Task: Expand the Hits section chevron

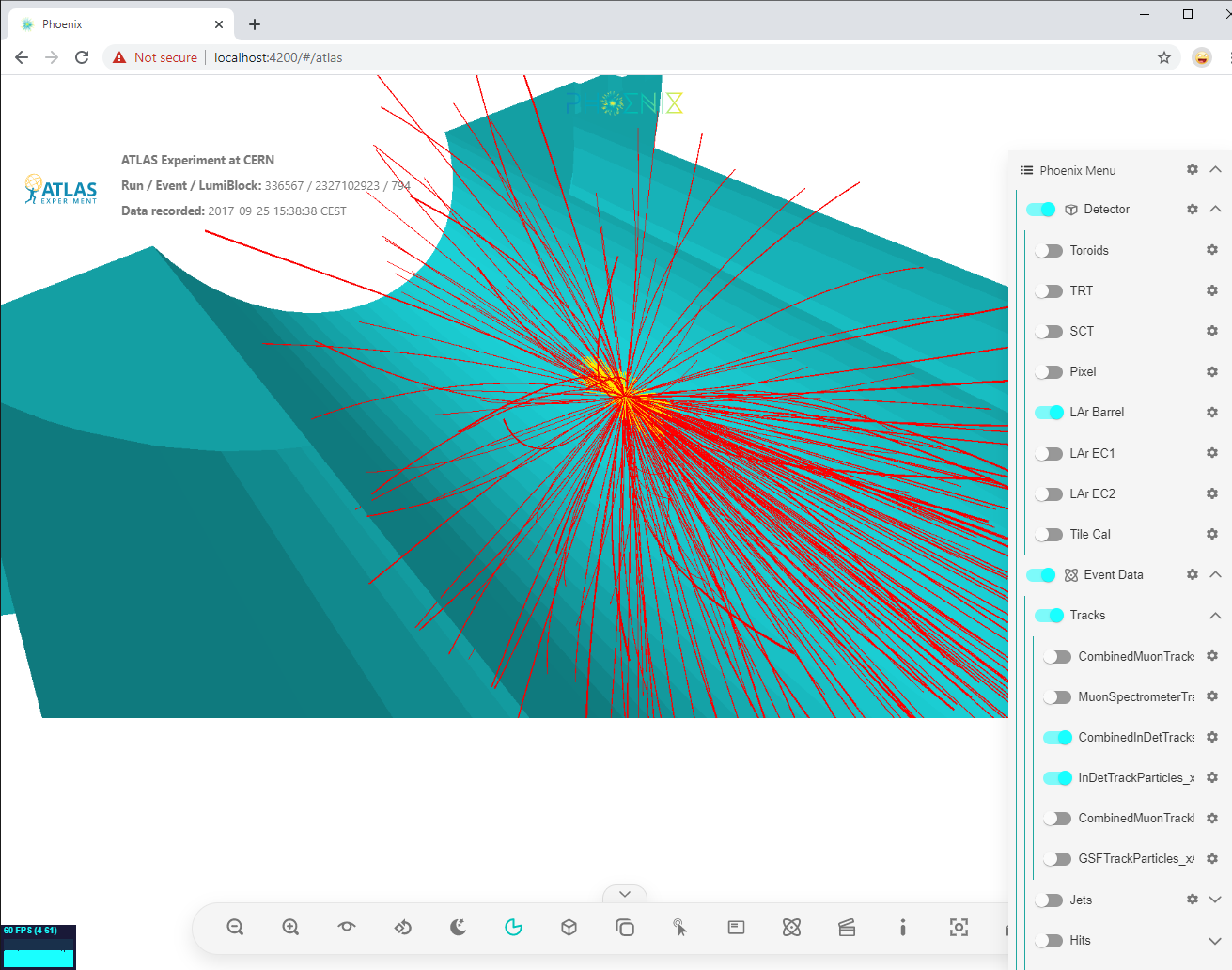Action: click(1215, 940)
